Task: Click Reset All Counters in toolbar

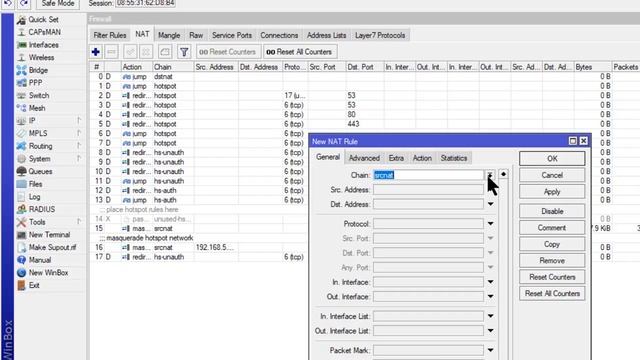Action: 299,52
